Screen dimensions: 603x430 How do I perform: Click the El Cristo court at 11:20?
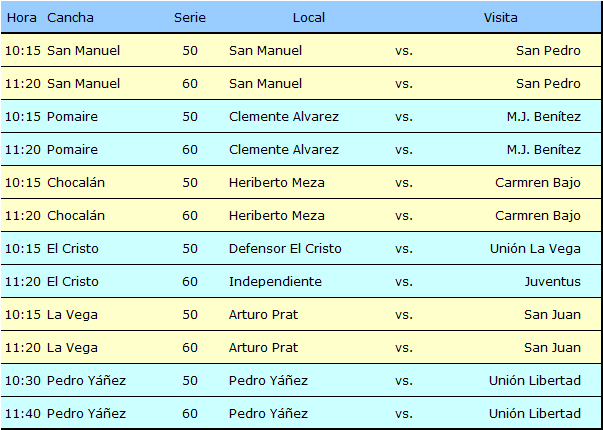click(73, 282)
